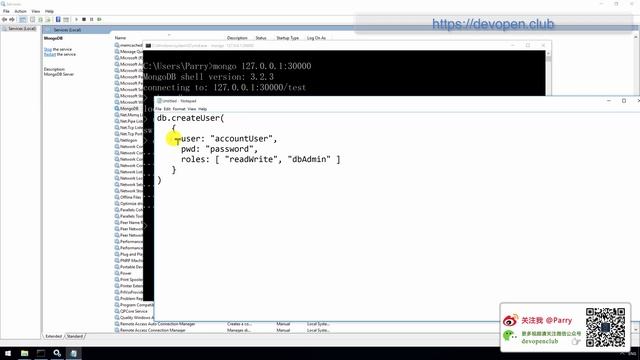640x360 pixels.
Task: Click the console window vertical scrollbar
Action: [548, 73]
